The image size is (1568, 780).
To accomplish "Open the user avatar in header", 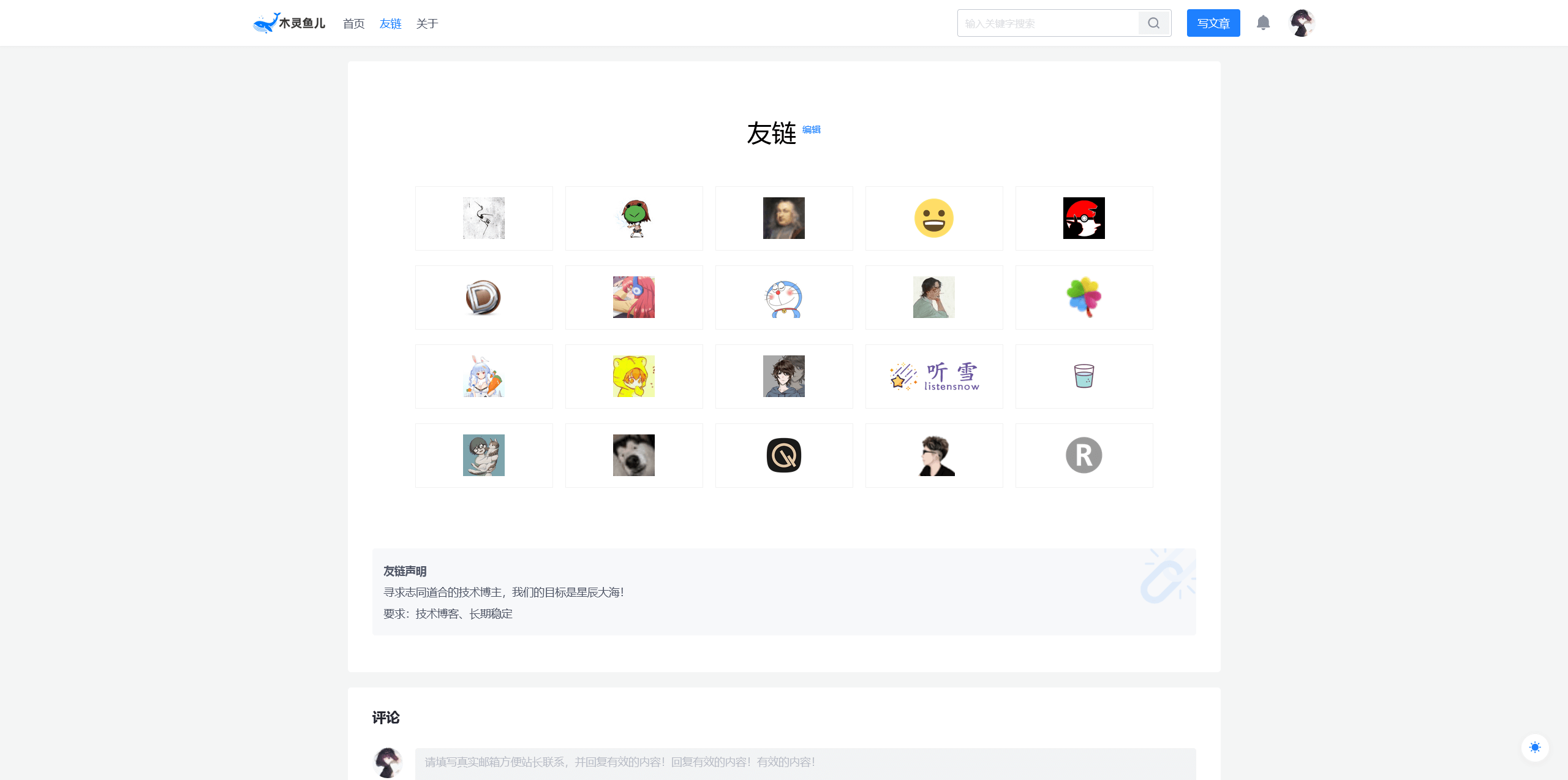I will click(x=1302, y=23).
